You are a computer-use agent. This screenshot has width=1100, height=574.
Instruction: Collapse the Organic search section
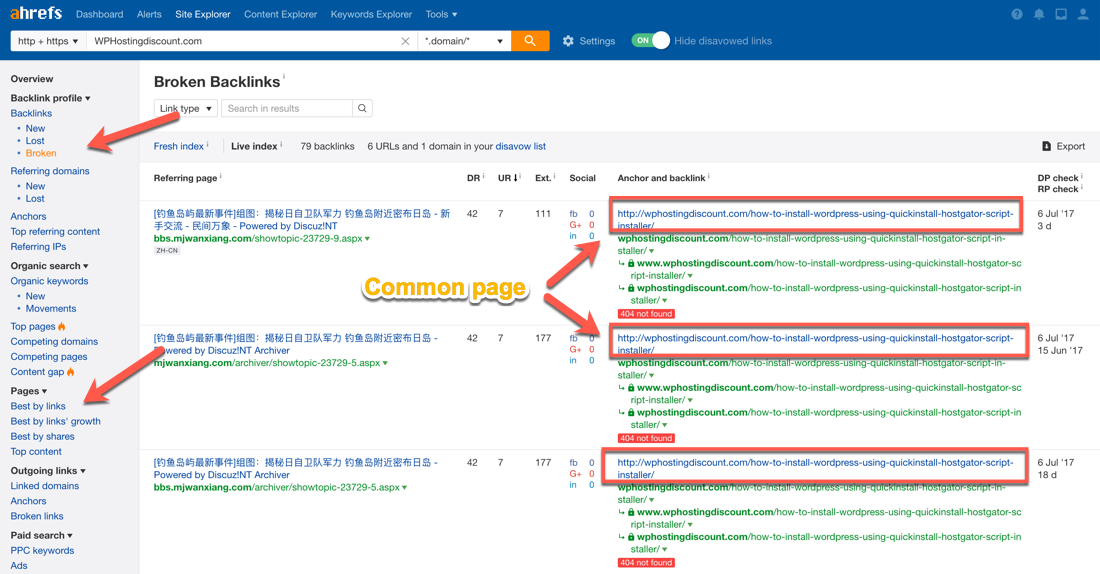tap(49, 266)
